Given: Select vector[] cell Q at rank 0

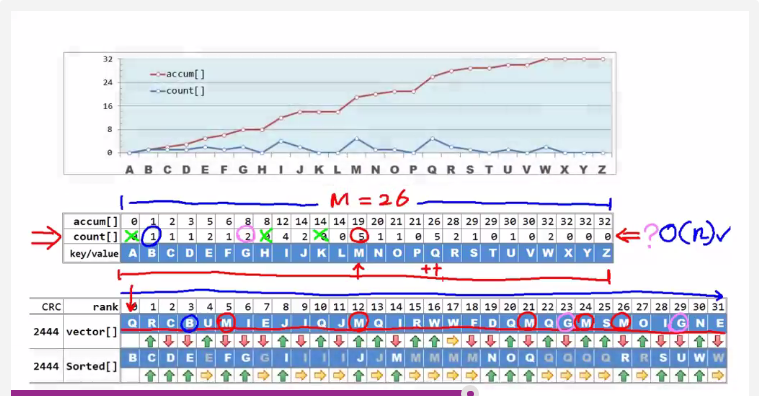Looking at the screenshot, I should [132, 323].
